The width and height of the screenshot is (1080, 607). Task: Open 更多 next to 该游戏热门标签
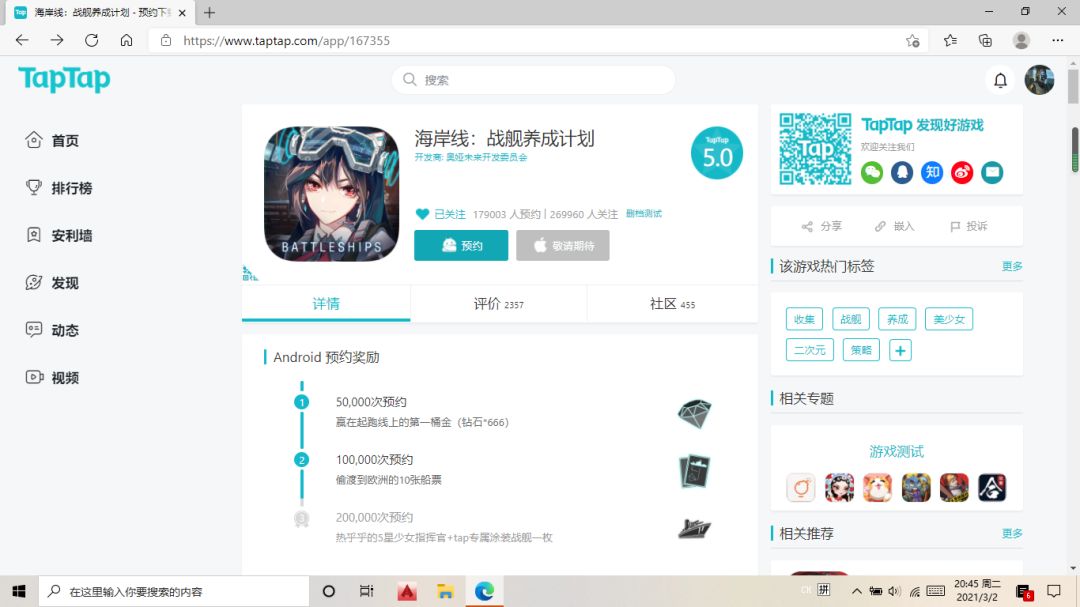(x=1012, y=266)
